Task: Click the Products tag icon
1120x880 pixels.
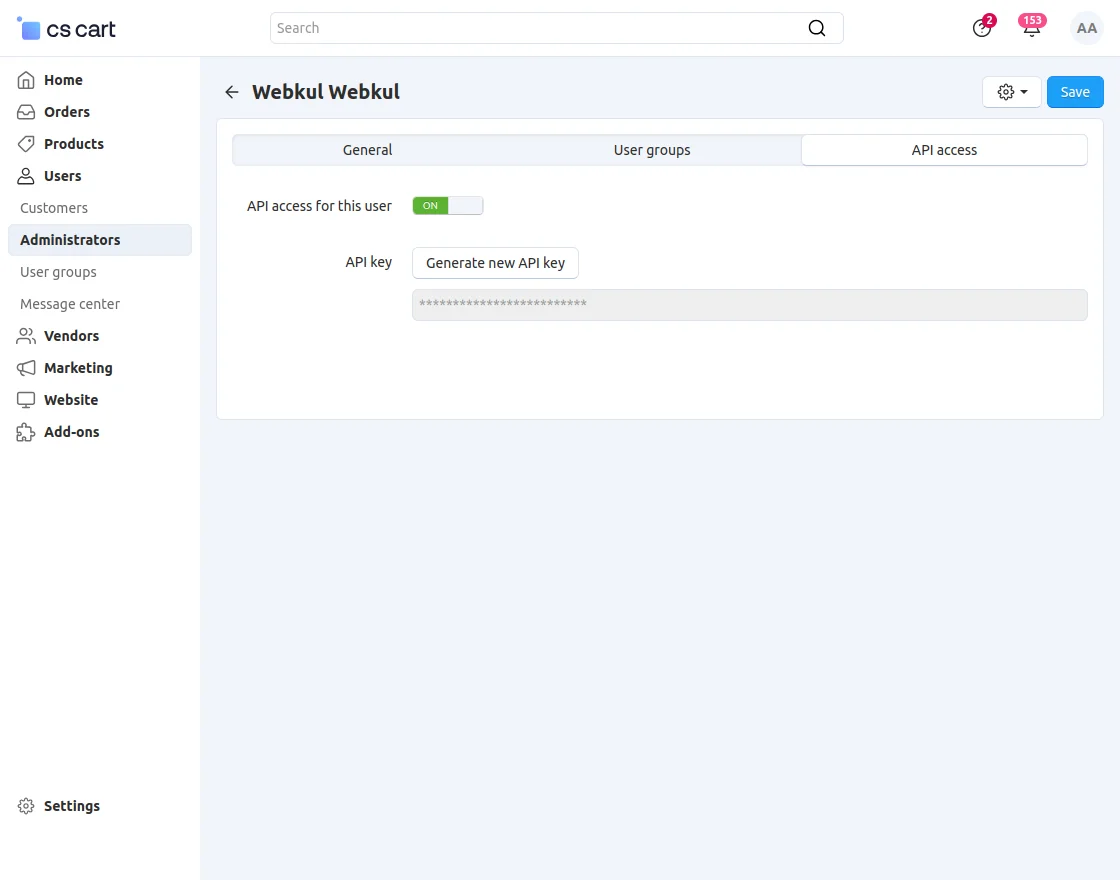Action: [x=26, y=144]
